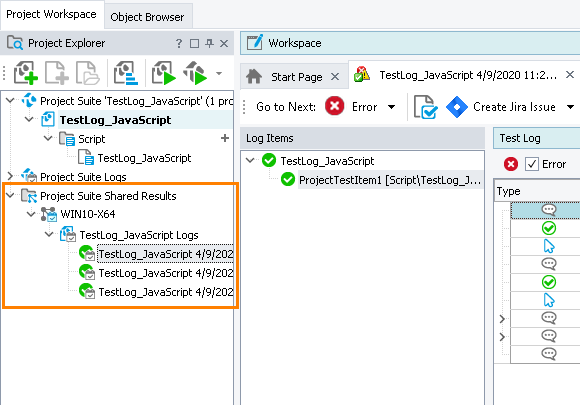Click the Workspace panel header

click(410, 43)
